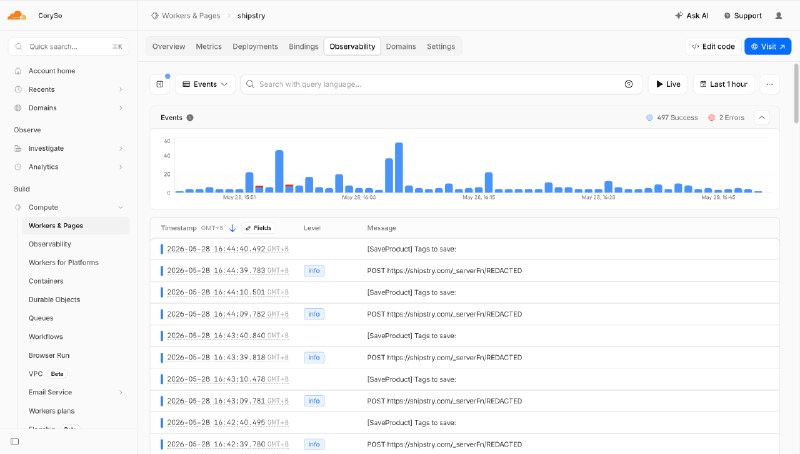Viewport: 800px width, 454px height.
Task: Click the Cloudflare logo
Action: pos(17,15)
